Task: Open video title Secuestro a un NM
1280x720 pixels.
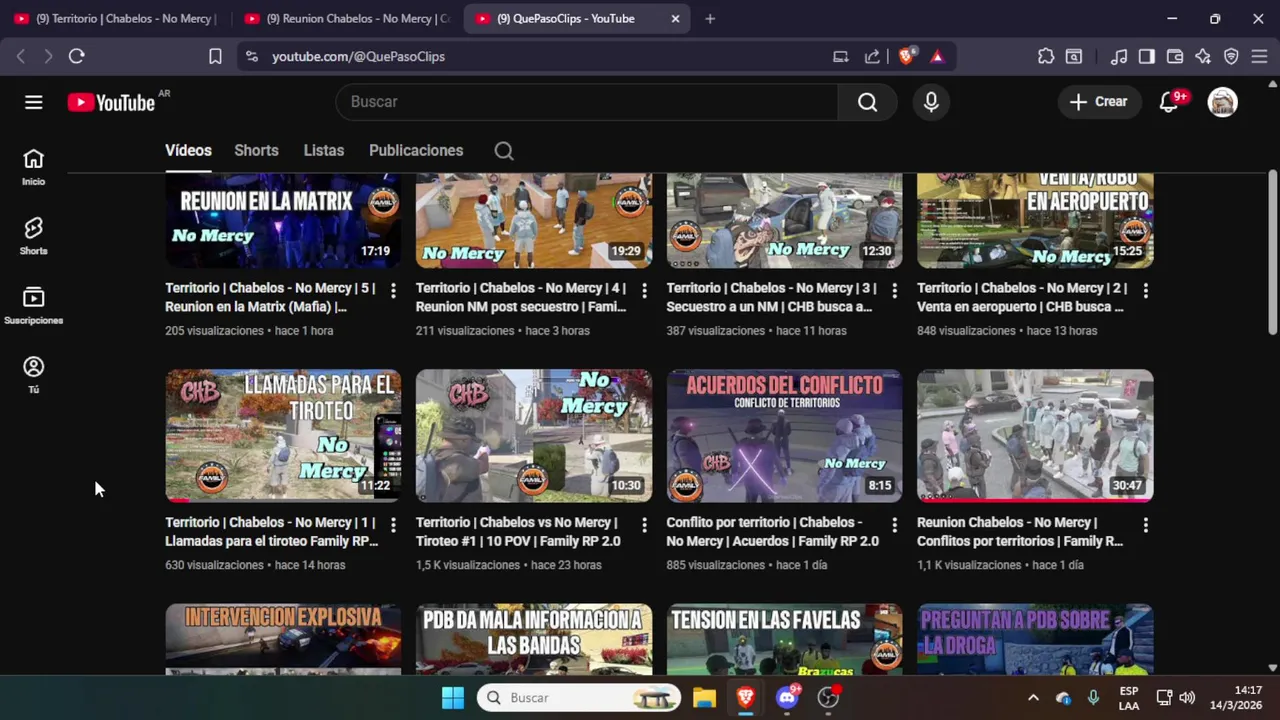Action: tap(772, 297)
